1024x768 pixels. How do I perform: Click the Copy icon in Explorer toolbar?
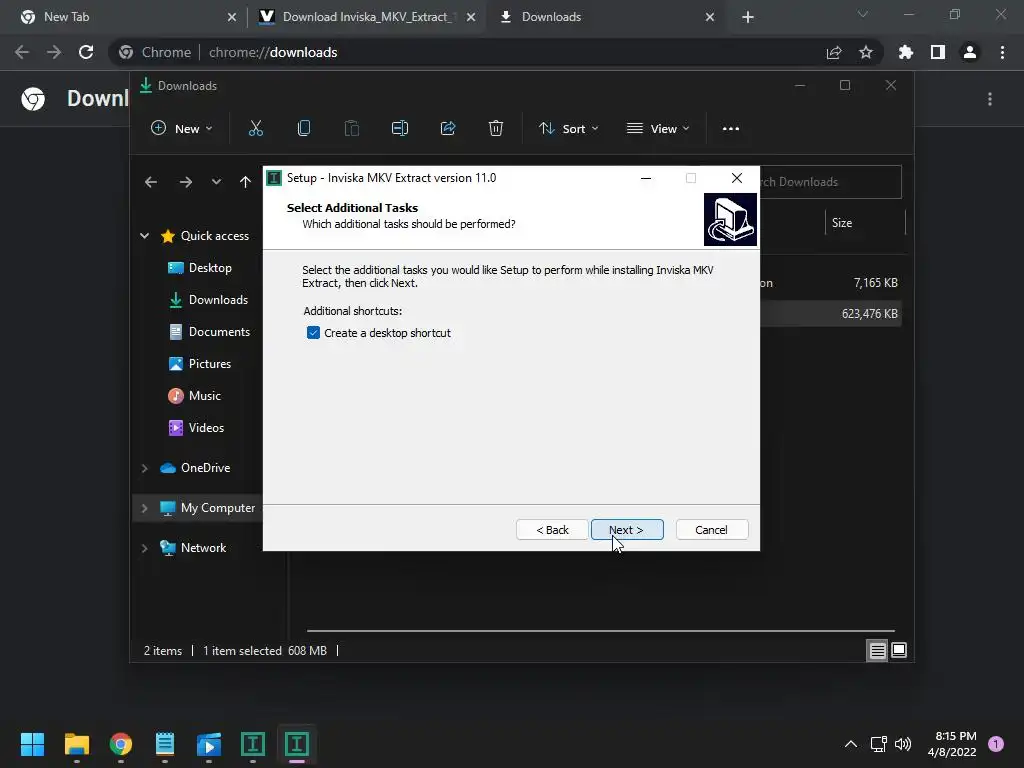coord(304,129)
